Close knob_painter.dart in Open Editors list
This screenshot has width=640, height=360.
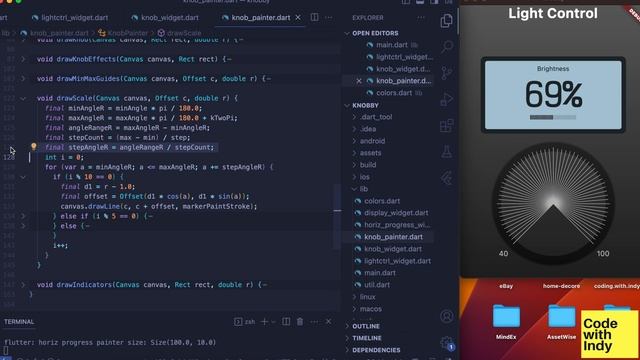(x=359, y=81)
